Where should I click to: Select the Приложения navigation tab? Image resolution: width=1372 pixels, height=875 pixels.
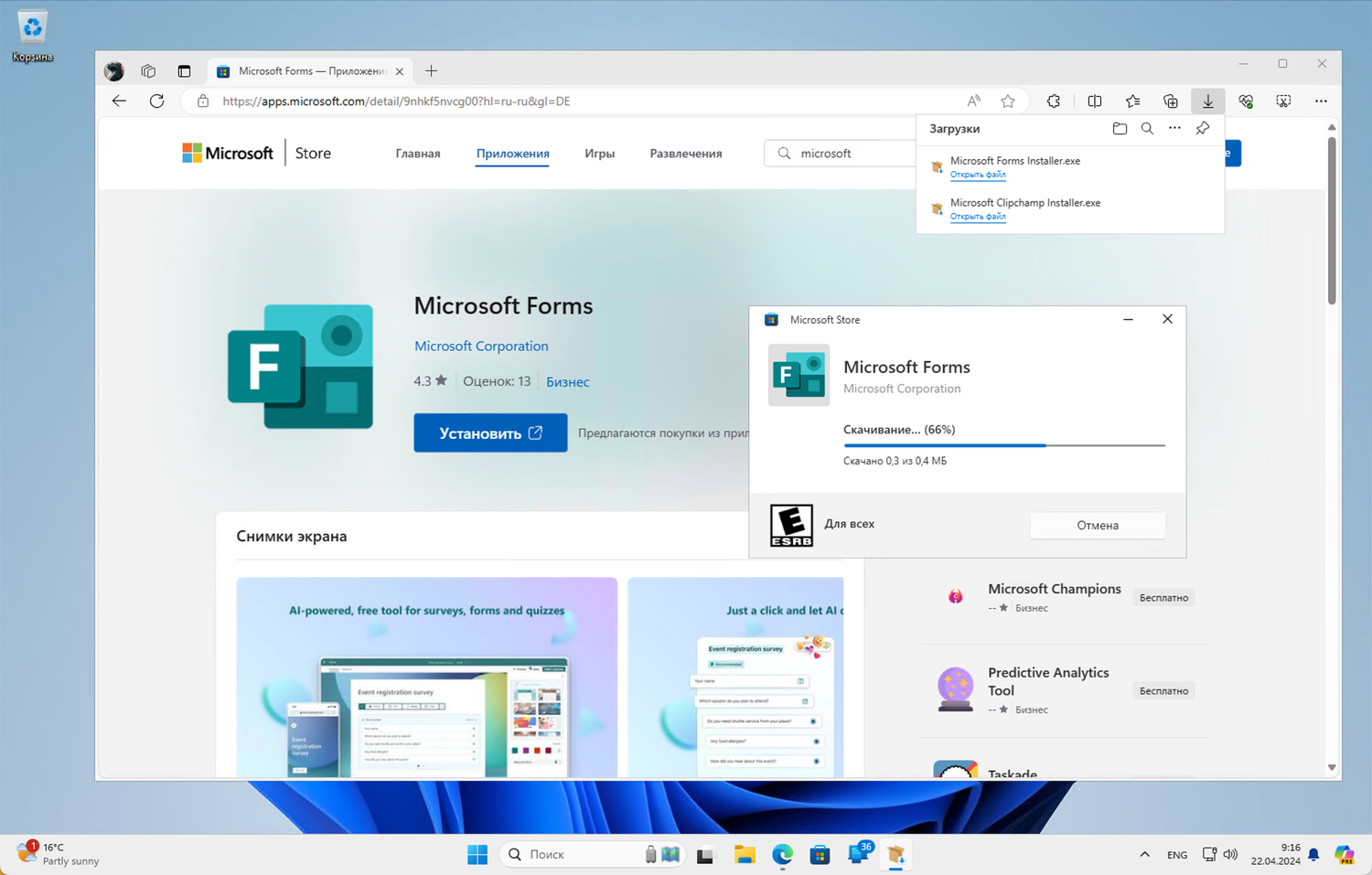tap(513, 154)
